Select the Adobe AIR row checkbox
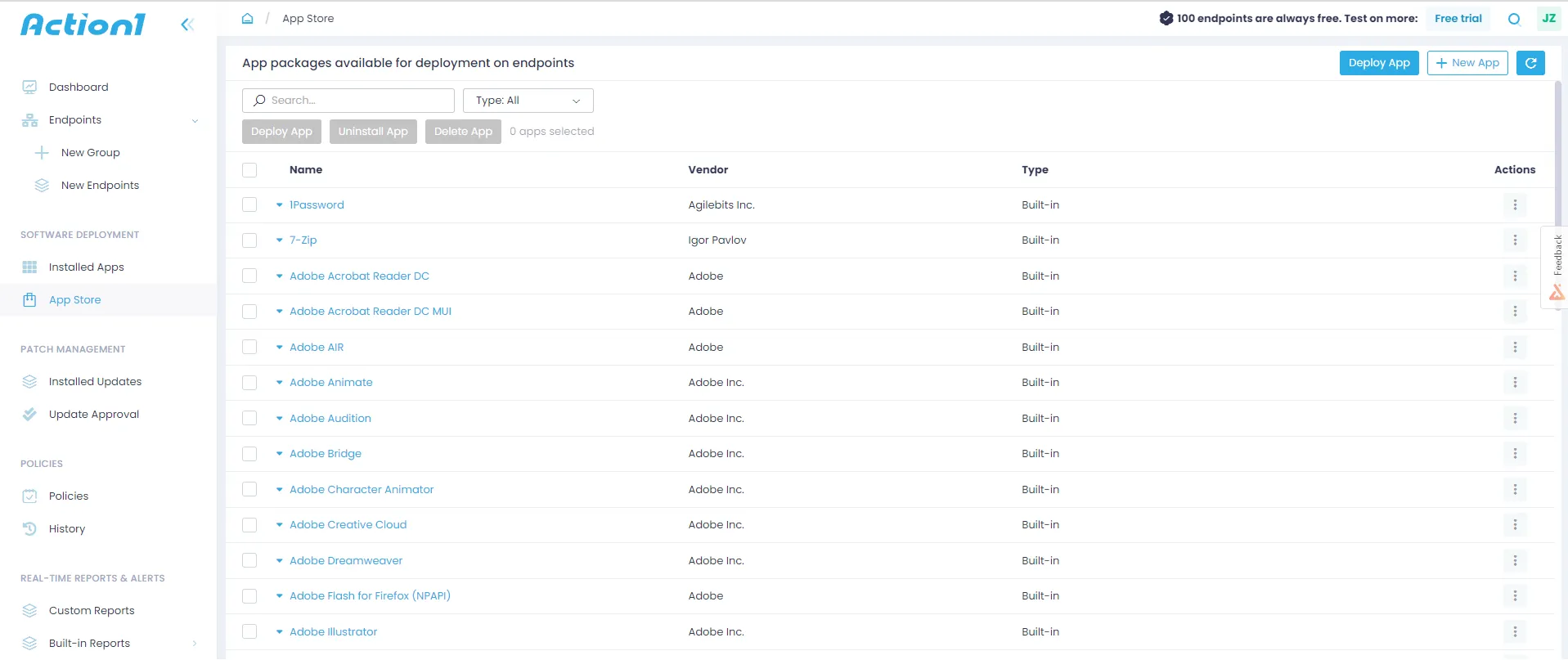Viewport: 1568px width, 660px height. click(x=249, y=347)
